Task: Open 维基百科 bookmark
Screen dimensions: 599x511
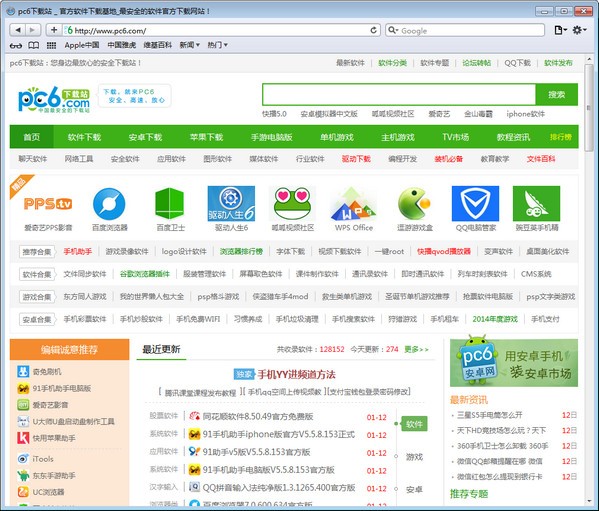Action: tap(157, 45)
